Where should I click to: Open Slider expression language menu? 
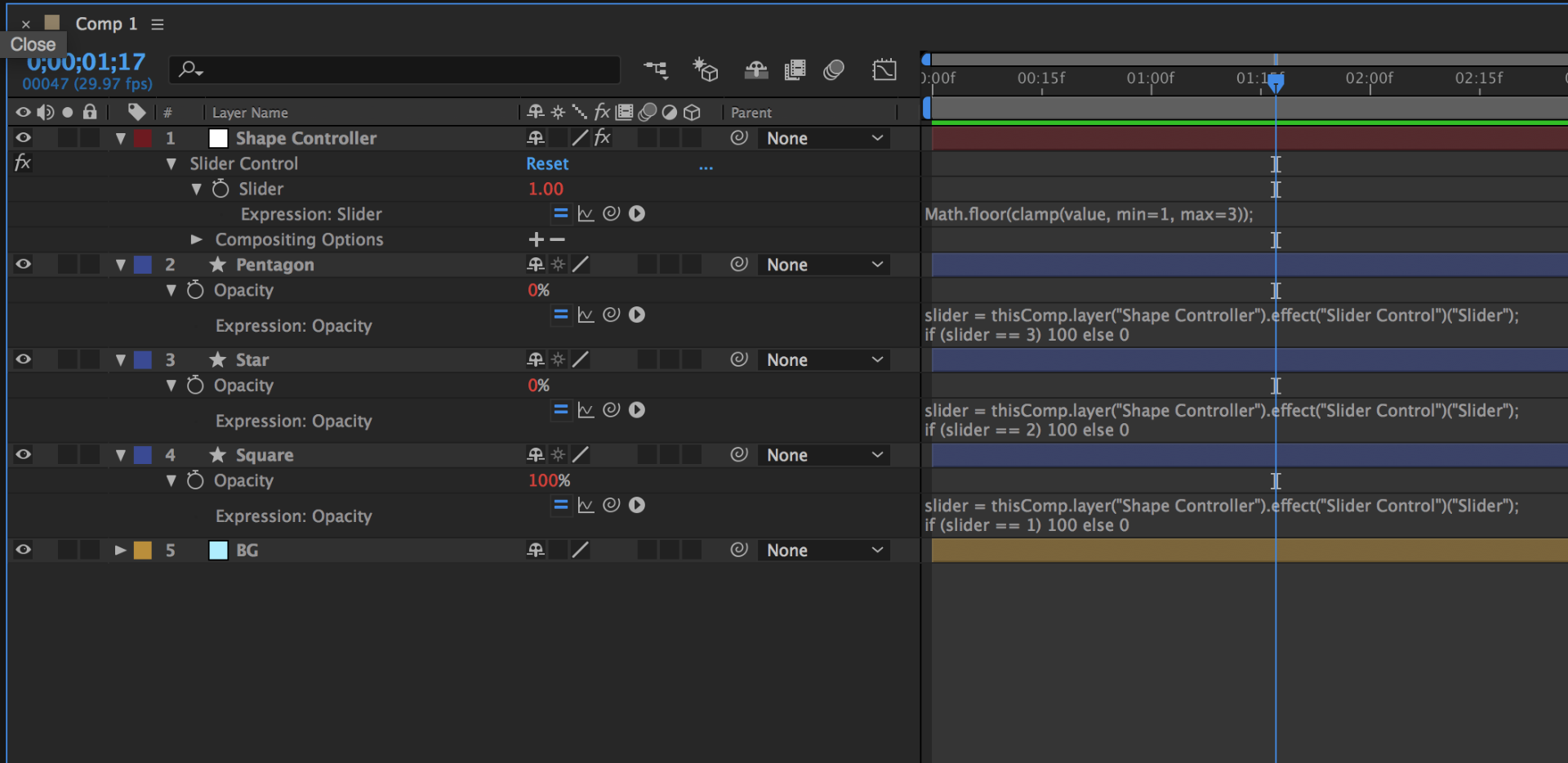pyautogui.click(x=637, y=214)
